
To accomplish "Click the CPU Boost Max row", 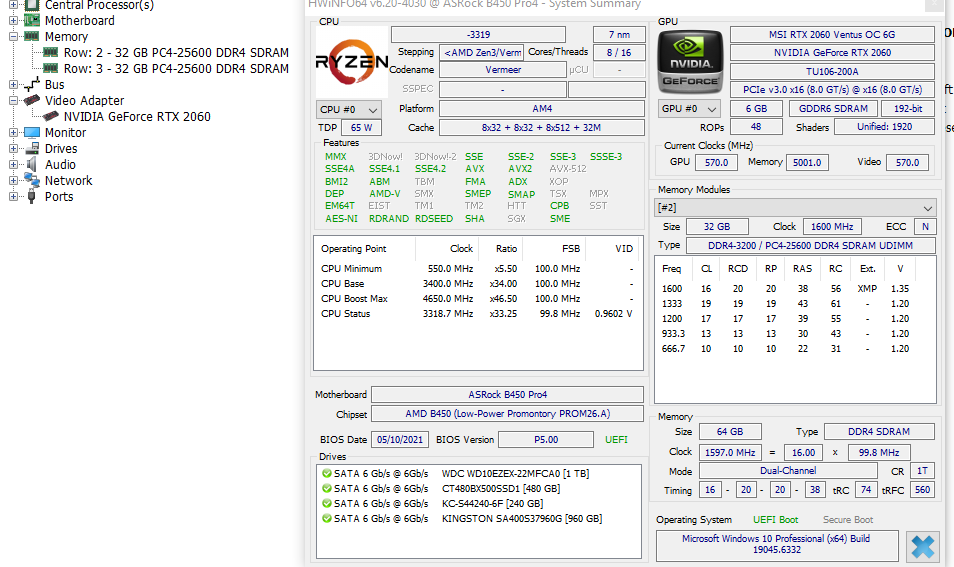I will [x=477, y=299].
